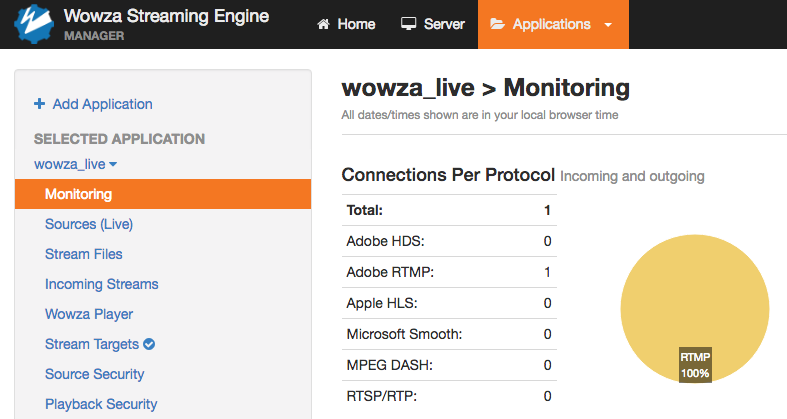Click the Add Application link
The width and height of the screenshot is (787, 419).
point(102,104)
